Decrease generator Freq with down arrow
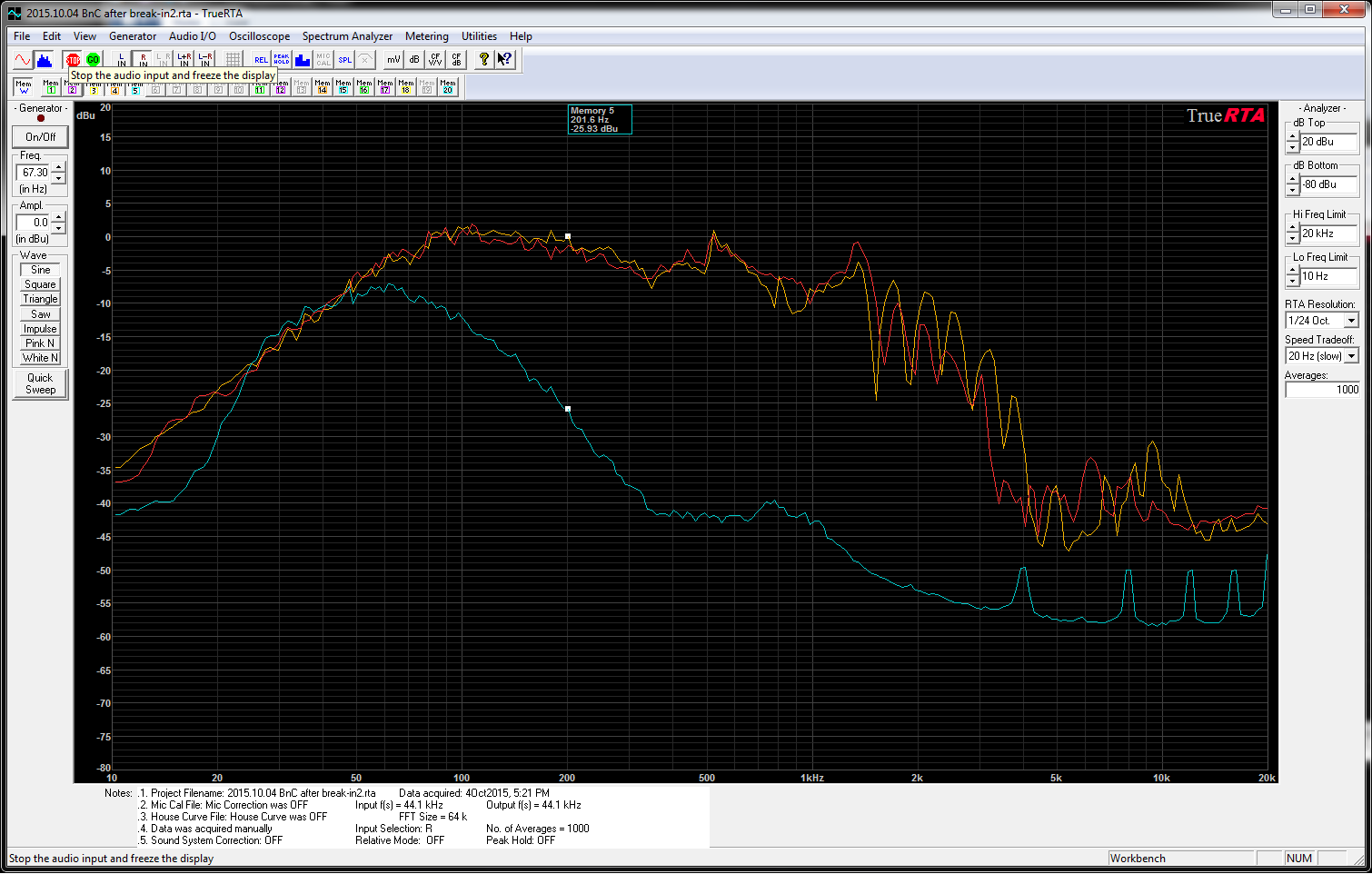Viewport: 1372px width, 874px height. tap(59, 178)
